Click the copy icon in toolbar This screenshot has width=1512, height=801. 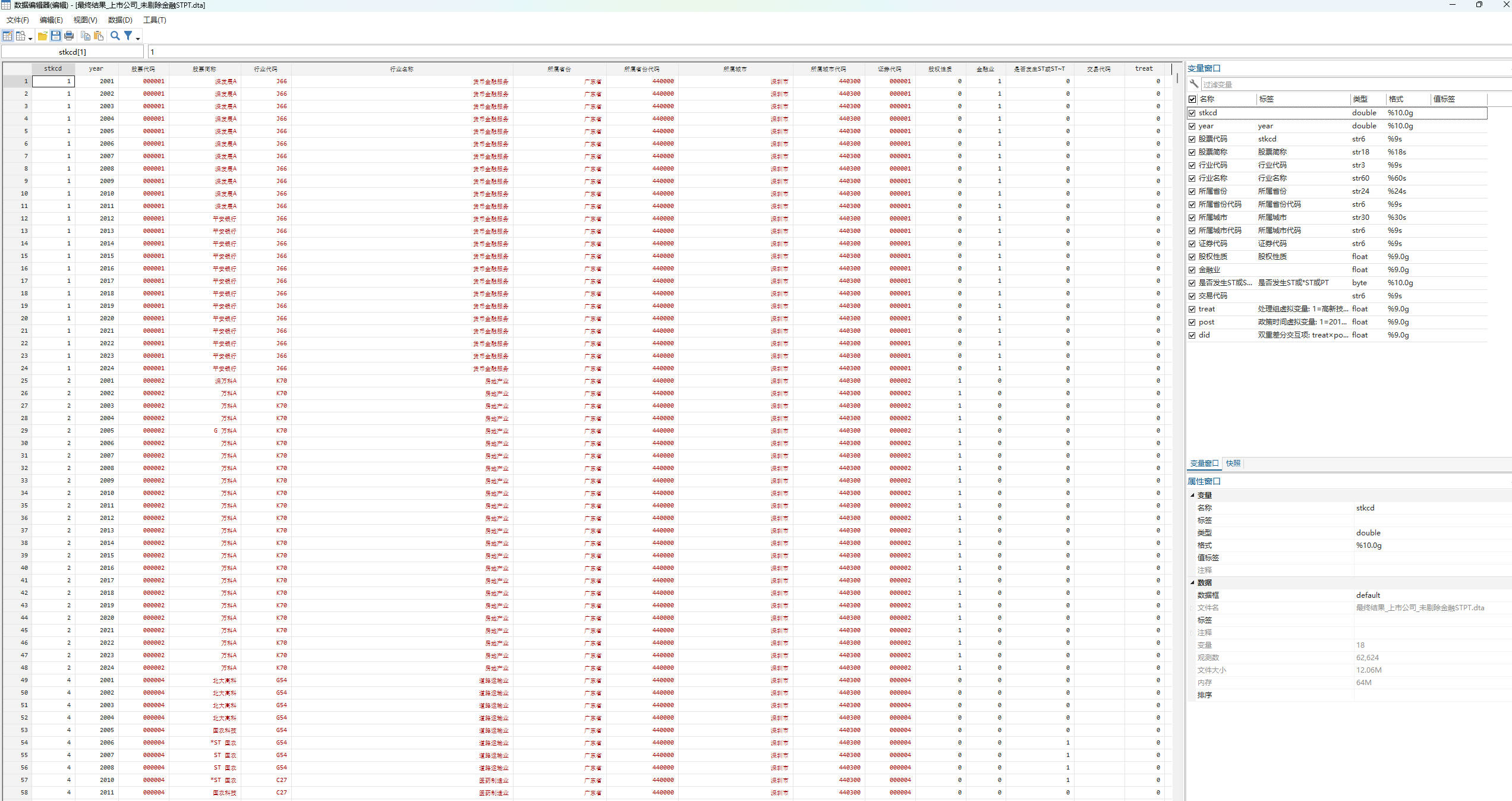pyautogui.click(x=86, y=36)
